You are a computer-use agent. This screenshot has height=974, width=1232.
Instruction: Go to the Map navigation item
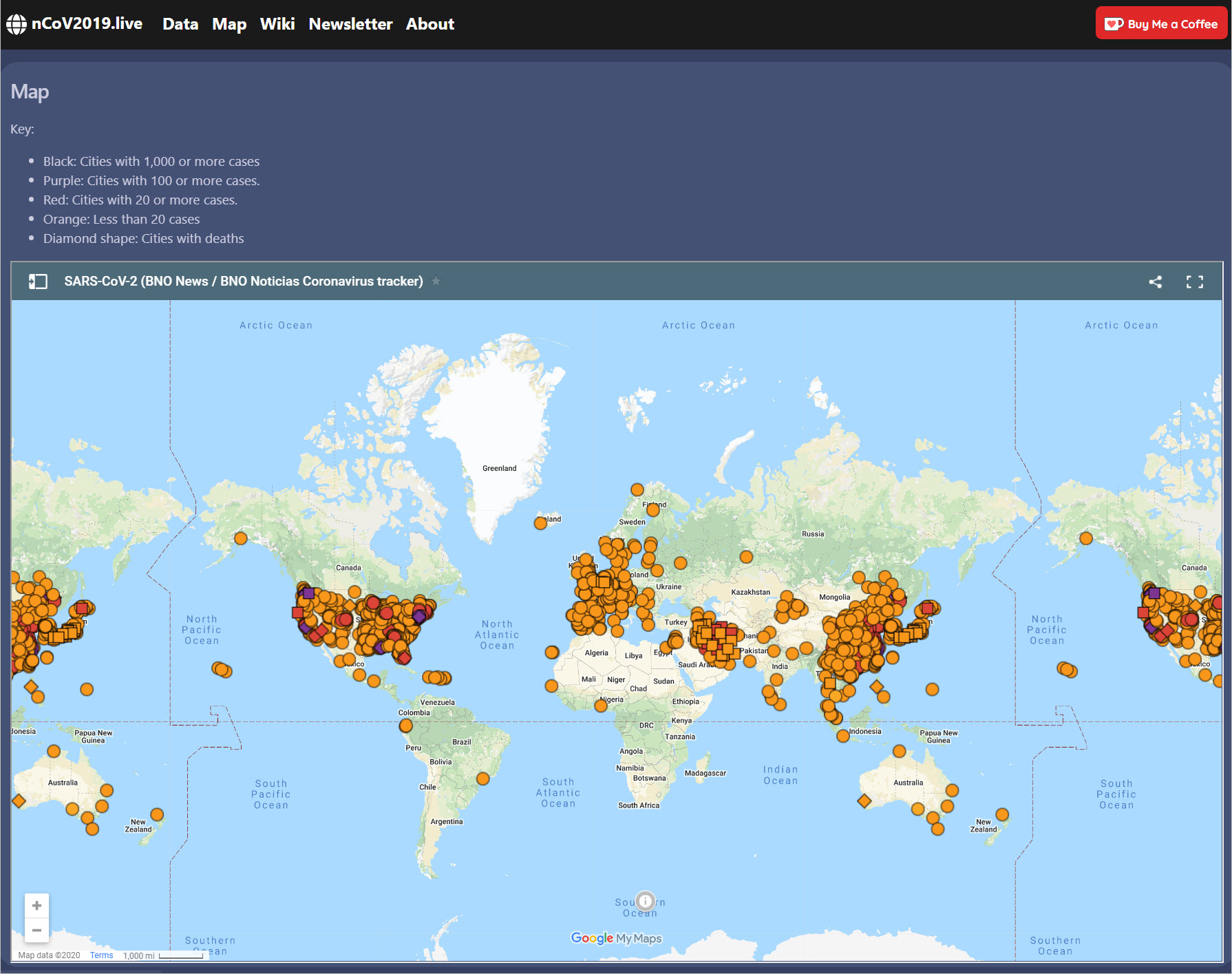[229, 24]
